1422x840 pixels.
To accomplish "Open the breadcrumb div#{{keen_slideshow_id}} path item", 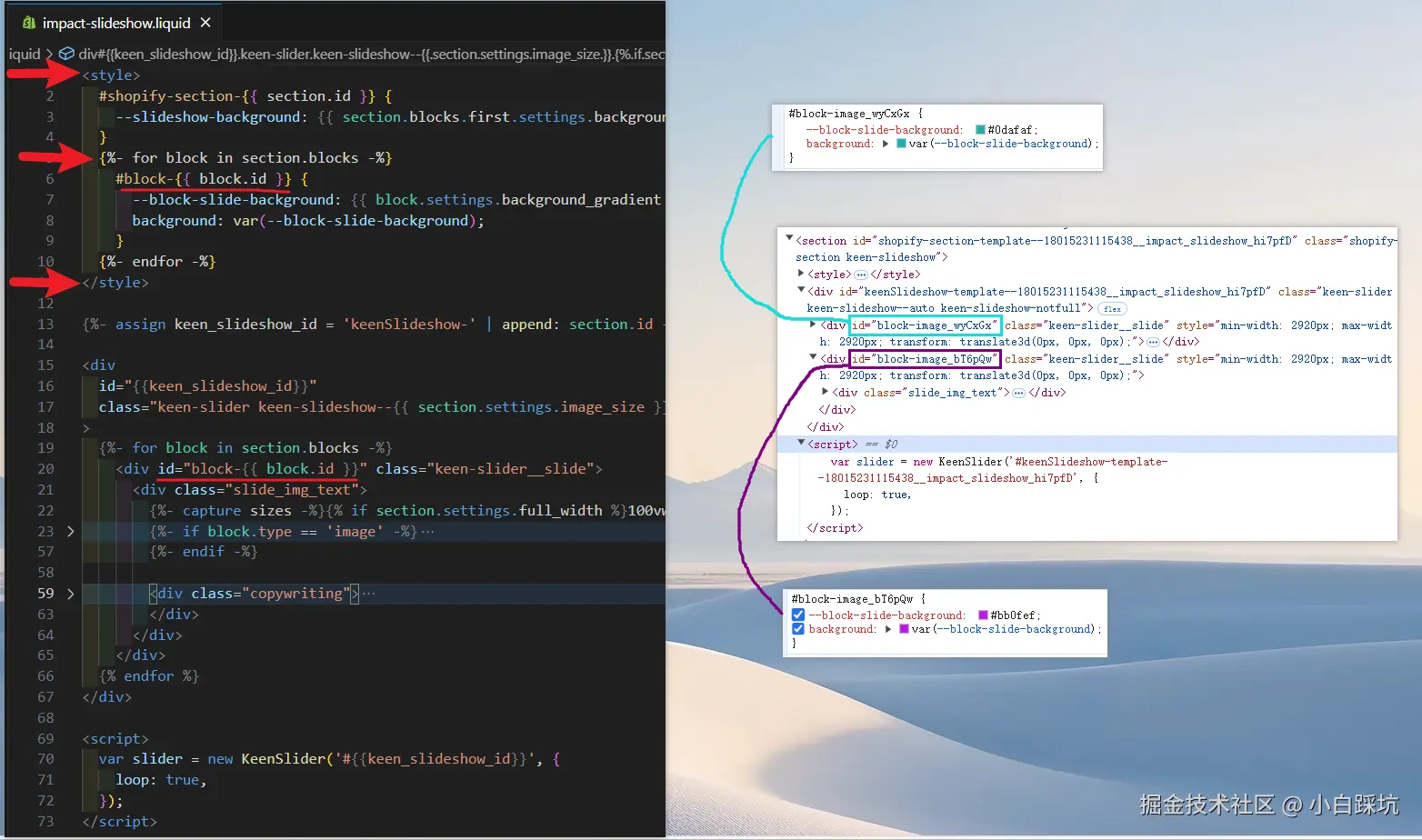I will (x=371, y=55).
